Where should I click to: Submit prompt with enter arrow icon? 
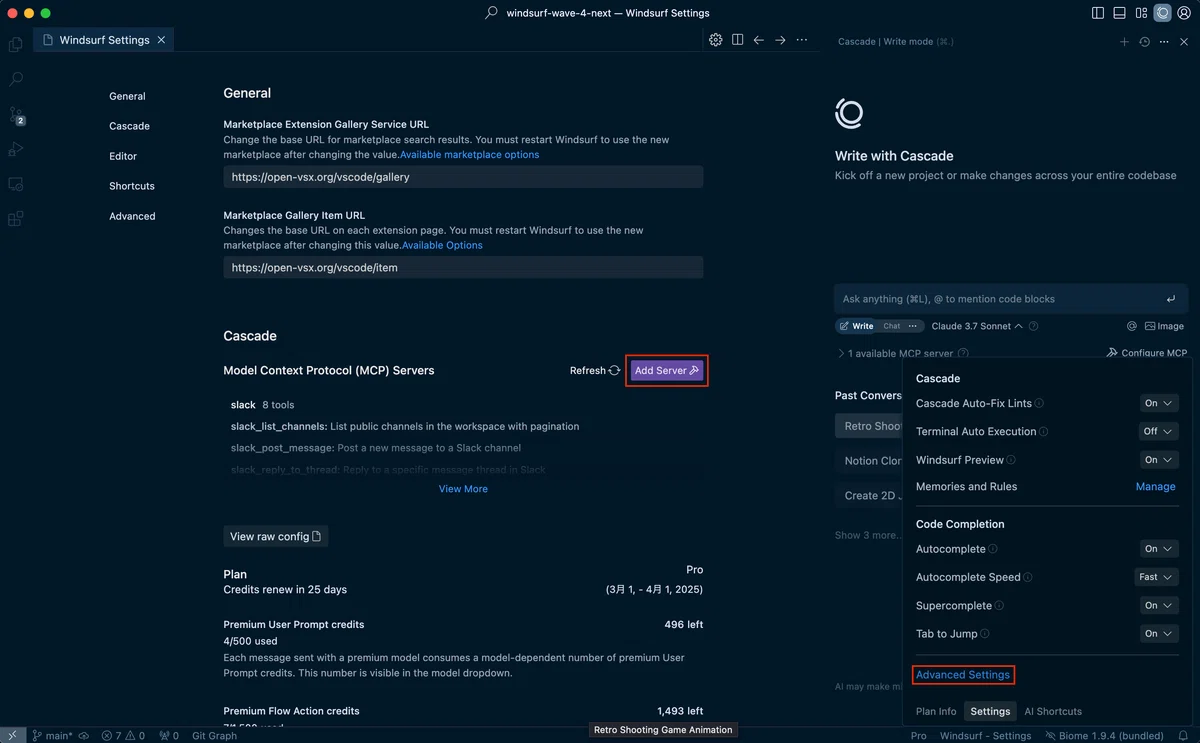(x=1171, y=299)
